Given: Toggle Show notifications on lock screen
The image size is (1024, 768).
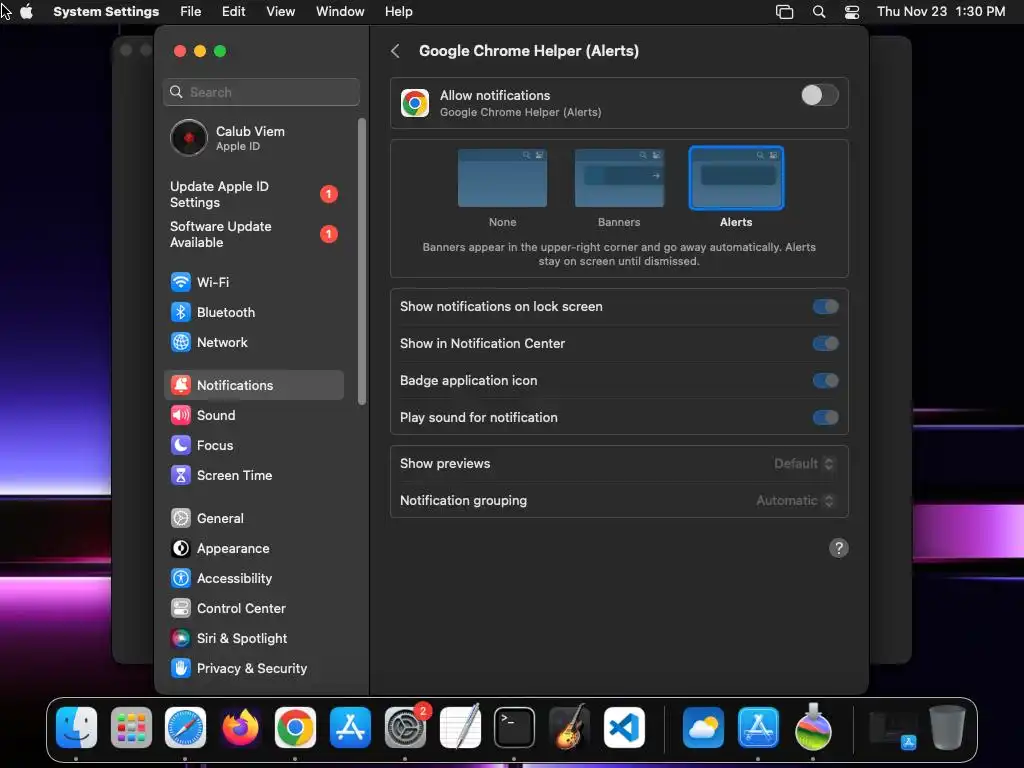Looking at the screenshot, I should [825, 307].
